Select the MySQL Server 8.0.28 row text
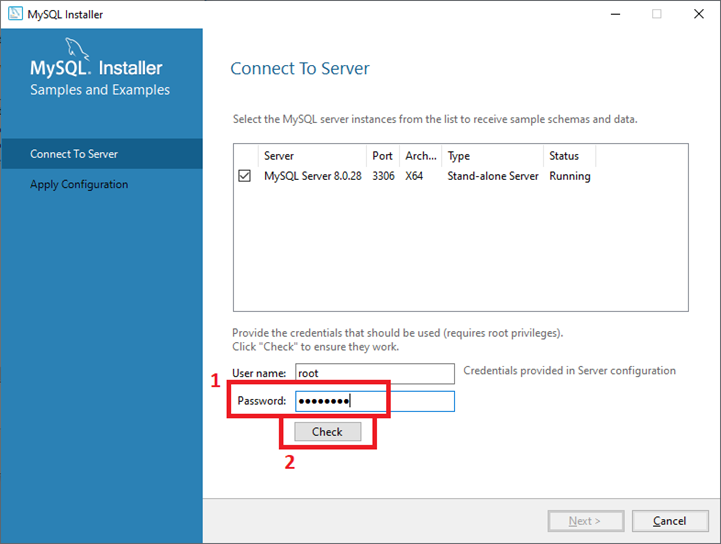Screen dimensions: 721x544 click(313, 176)
